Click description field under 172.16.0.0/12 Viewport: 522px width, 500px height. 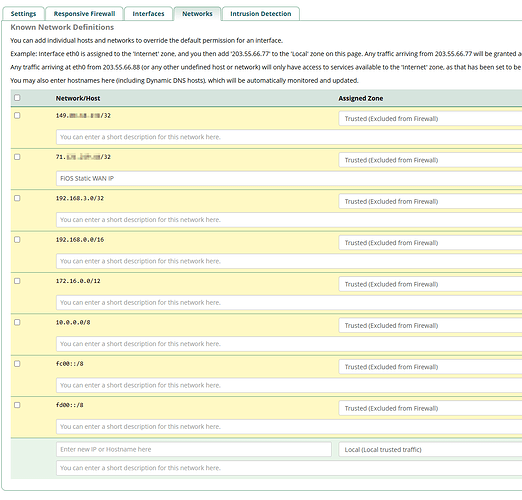pos(289,302)
